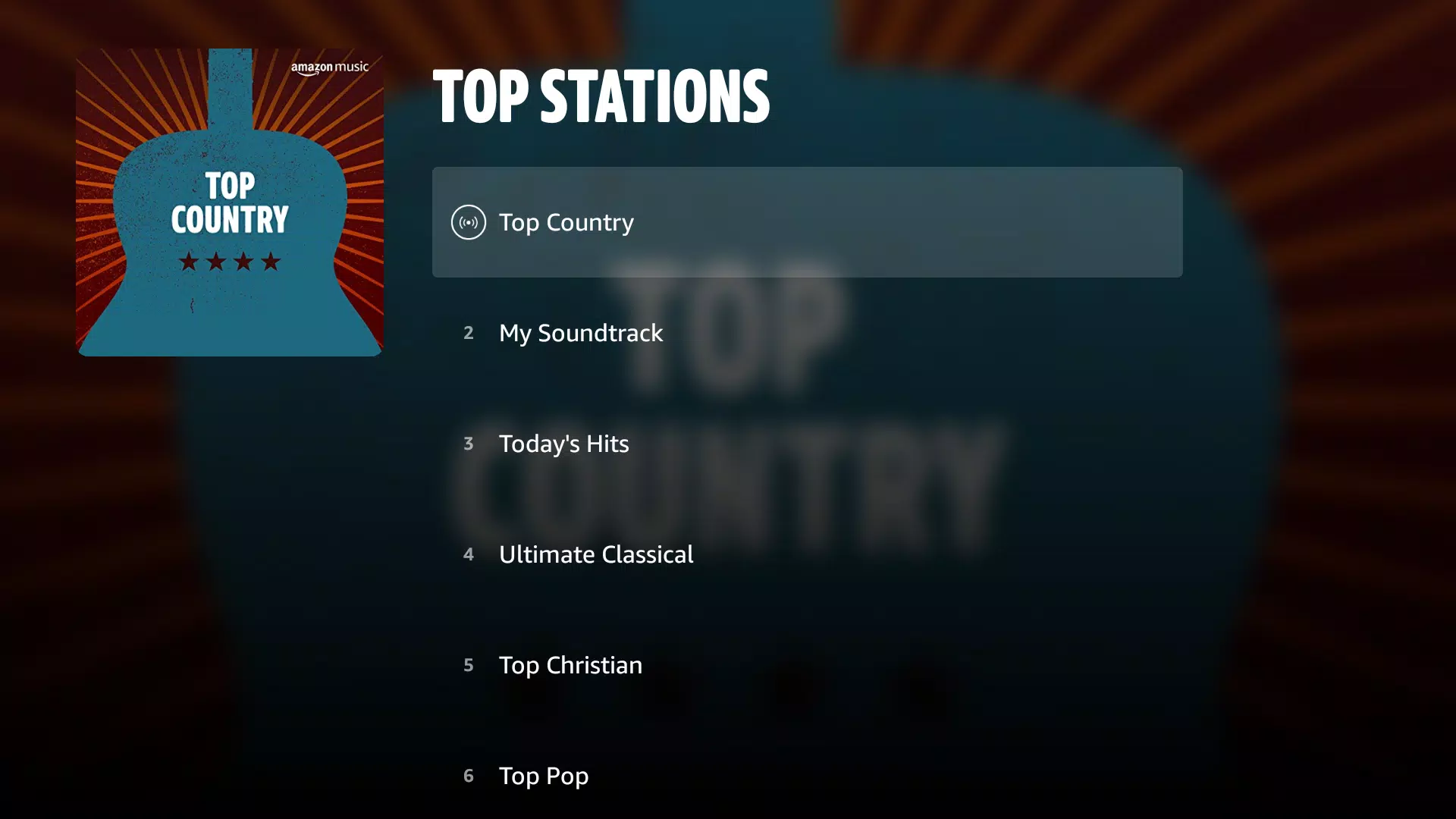Click the radio/live stream icon for Top Country
1456x819 pixels.
(468, 221)
